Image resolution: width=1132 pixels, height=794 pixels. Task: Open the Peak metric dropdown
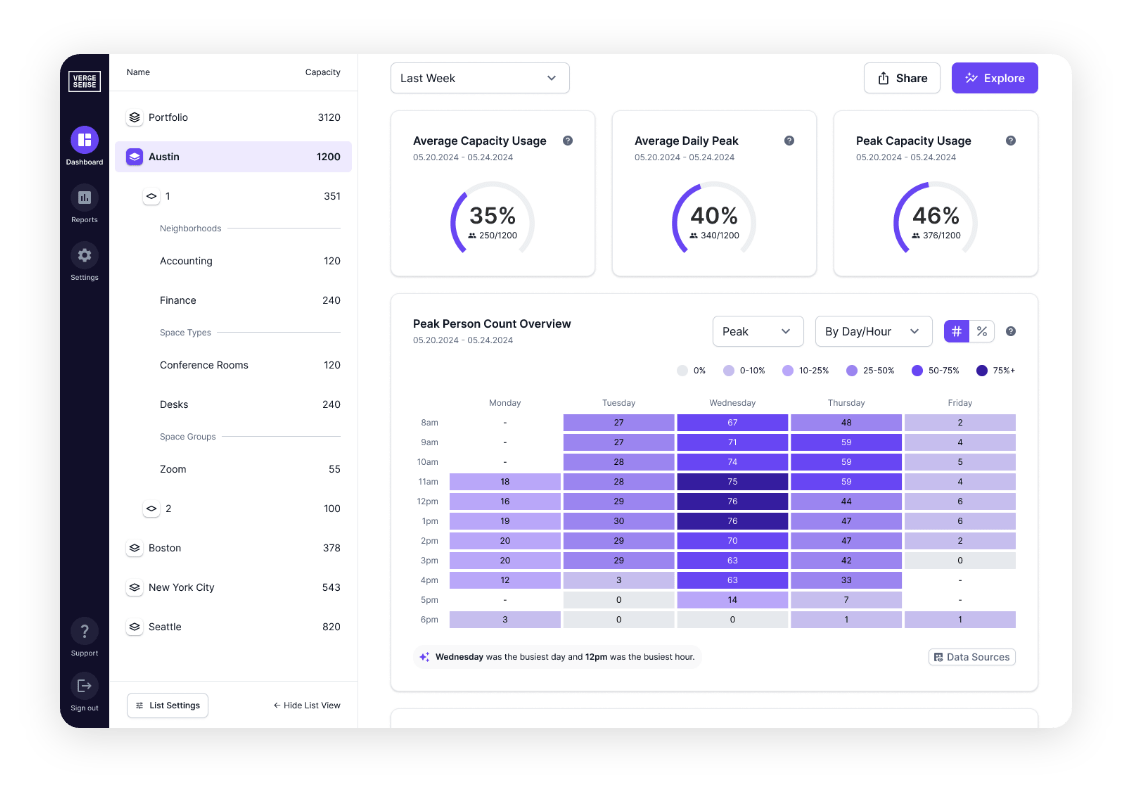click(x=757, y=331)
